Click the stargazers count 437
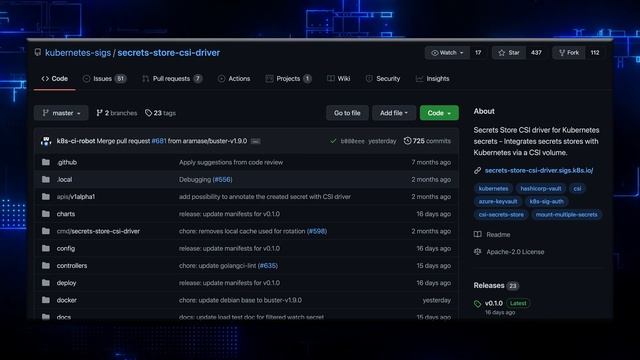The height and width of the screenshot is (360, 640). click(536, 53)
